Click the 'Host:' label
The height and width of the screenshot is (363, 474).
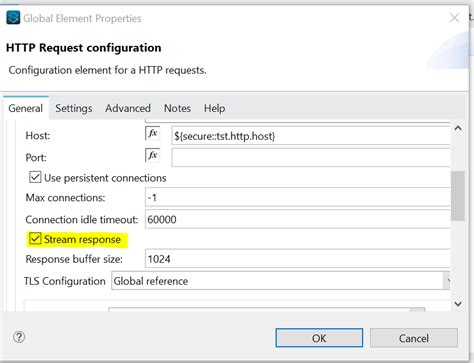pos(38,136)
